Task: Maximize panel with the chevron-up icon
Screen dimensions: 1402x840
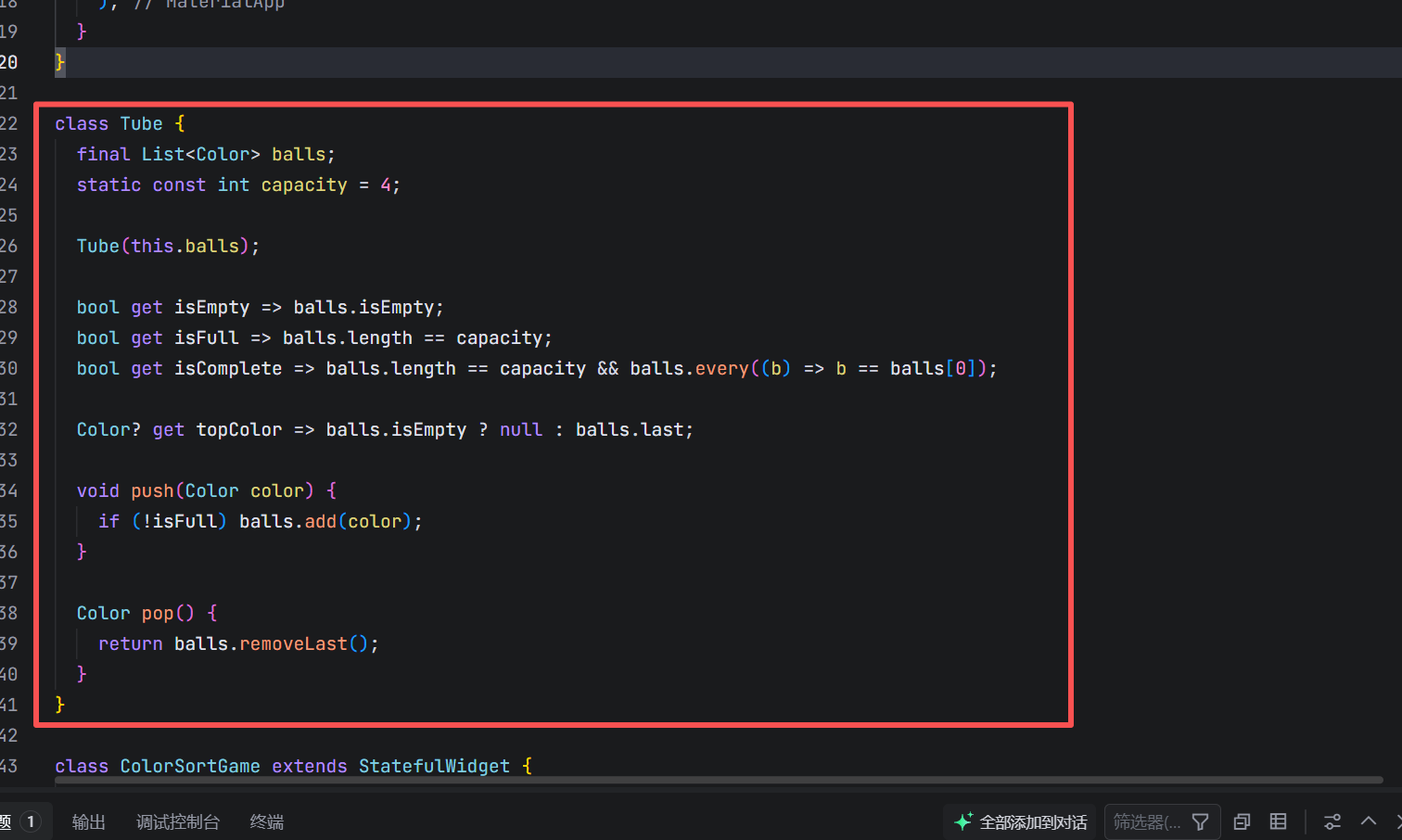Action: [x=1369, y=821]
